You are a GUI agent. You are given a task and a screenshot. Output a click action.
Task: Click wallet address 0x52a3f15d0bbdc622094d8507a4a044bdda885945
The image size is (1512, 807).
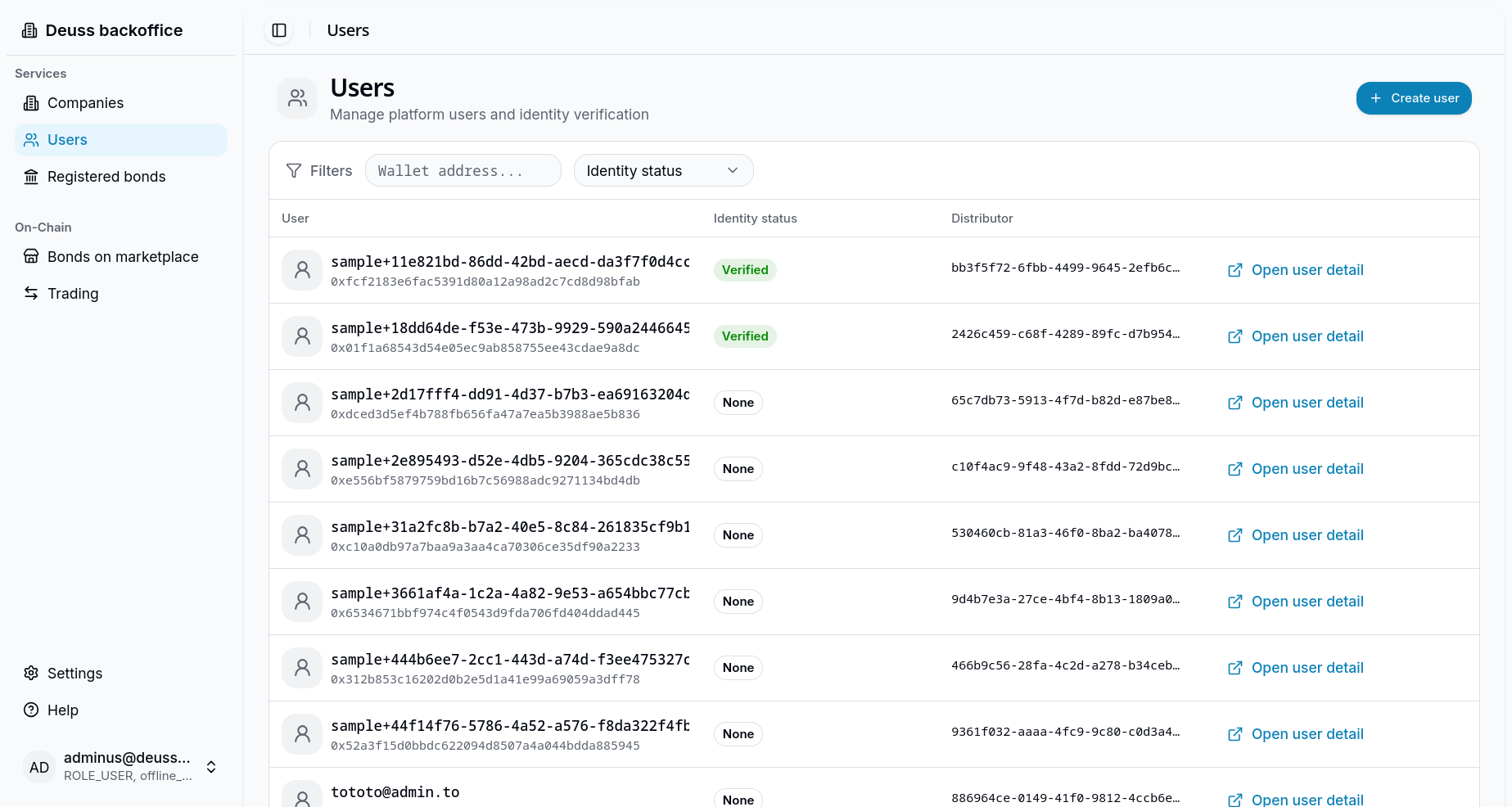[x=485, y=746]
